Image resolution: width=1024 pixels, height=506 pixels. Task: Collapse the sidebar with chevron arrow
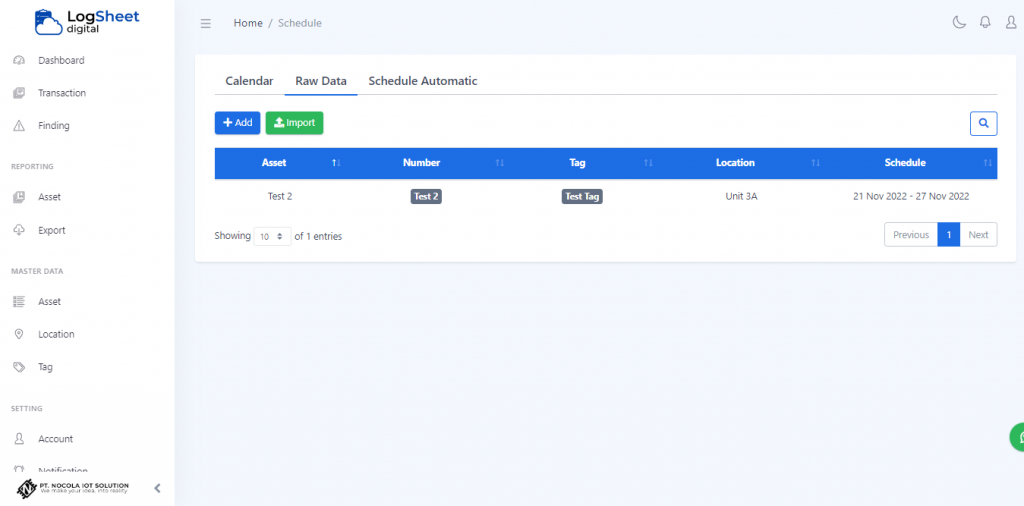[x=157, y=488]
